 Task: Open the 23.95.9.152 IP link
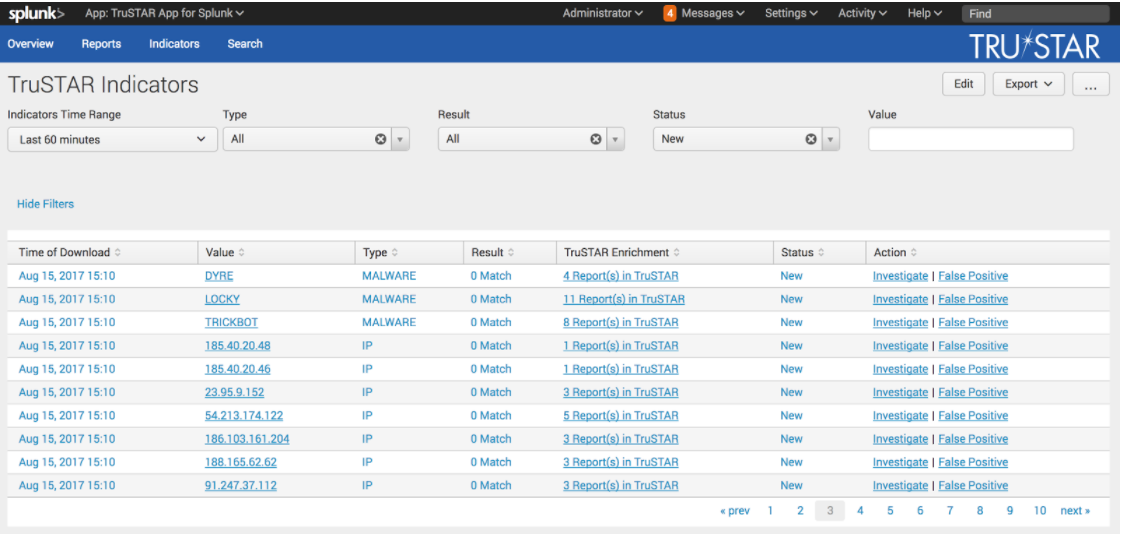[234, 392]
